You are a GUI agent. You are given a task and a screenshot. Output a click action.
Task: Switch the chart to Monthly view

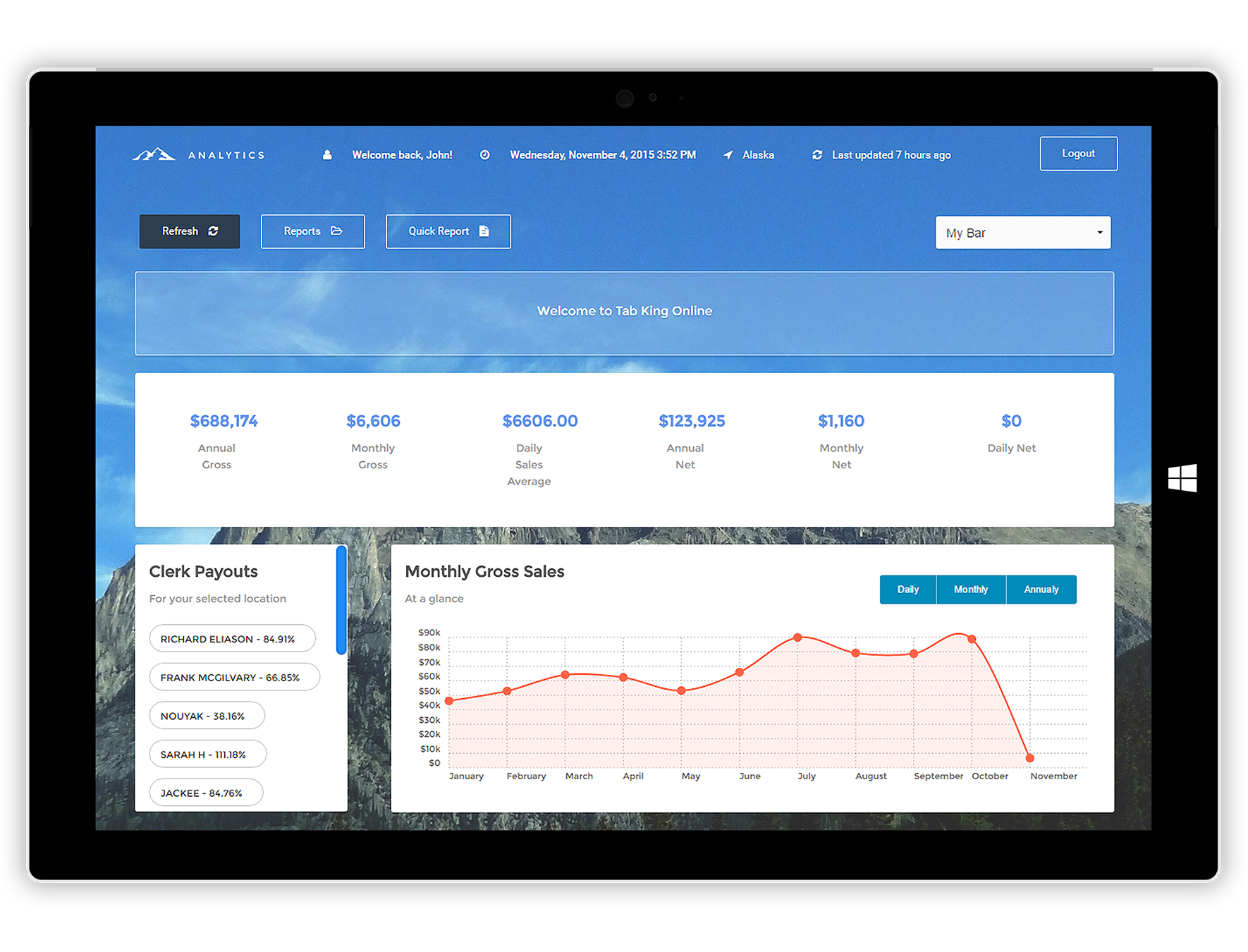coord(971,590)
